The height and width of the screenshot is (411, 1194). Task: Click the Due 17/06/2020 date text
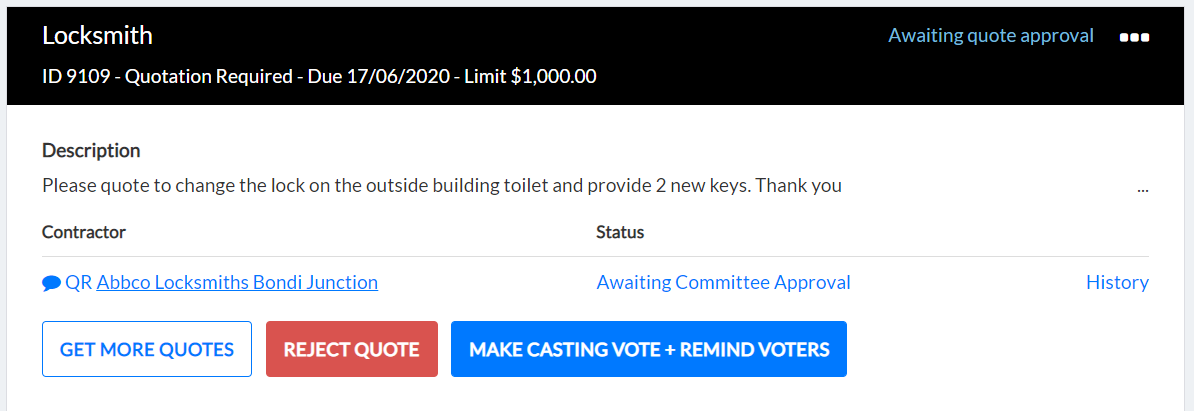point(378,76)
